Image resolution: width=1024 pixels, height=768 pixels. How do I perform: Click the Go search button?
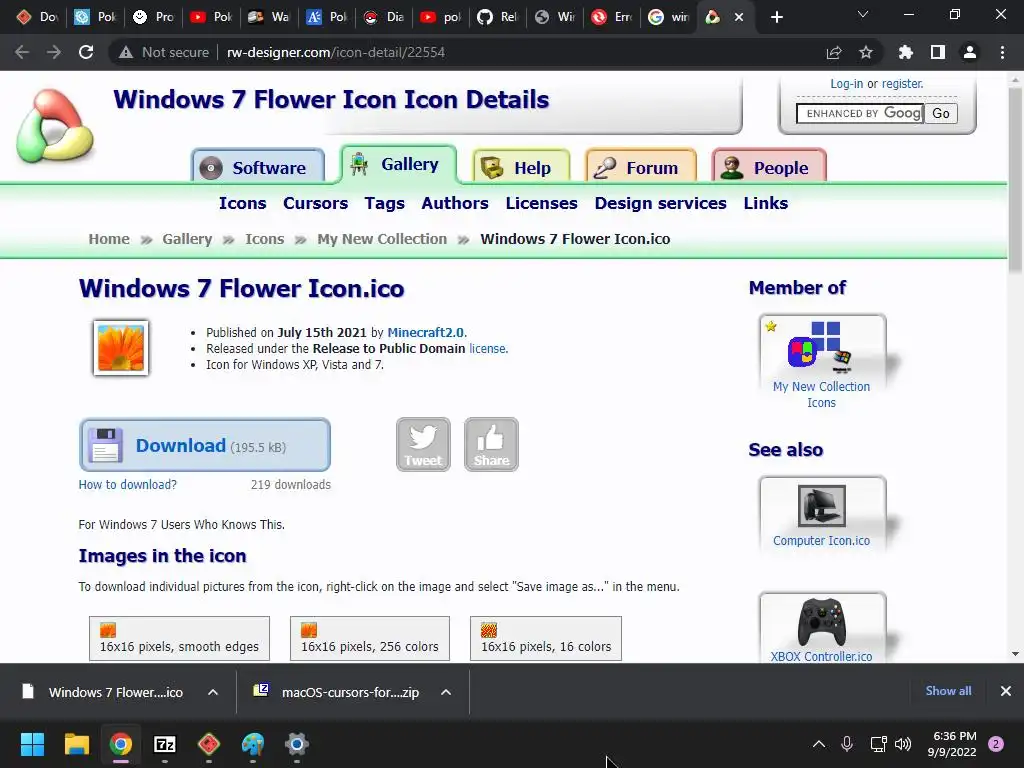[x=940, y=114]
